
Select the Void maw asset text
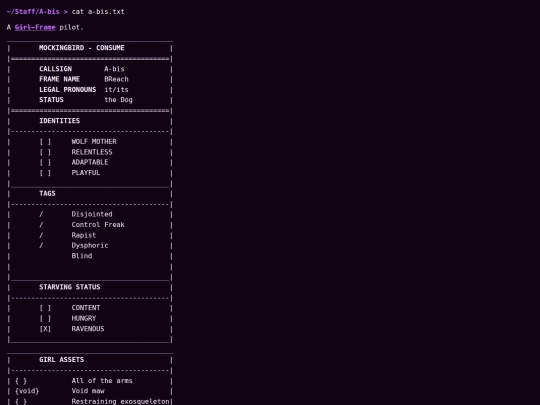[x=88, y=391]
